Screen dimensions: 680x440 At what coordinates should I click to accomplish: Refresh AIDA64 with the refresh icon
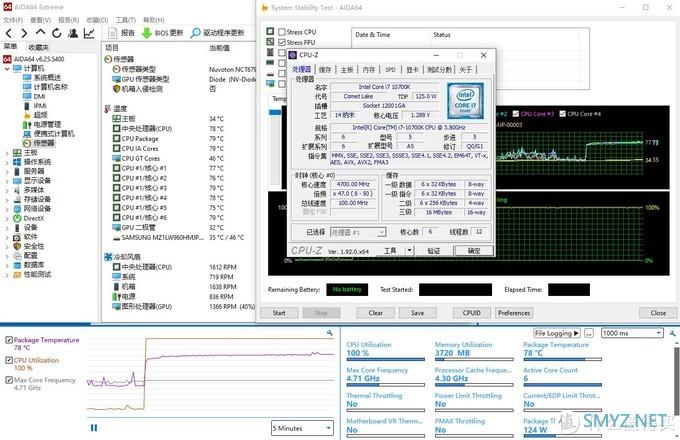tap(56, 33)
